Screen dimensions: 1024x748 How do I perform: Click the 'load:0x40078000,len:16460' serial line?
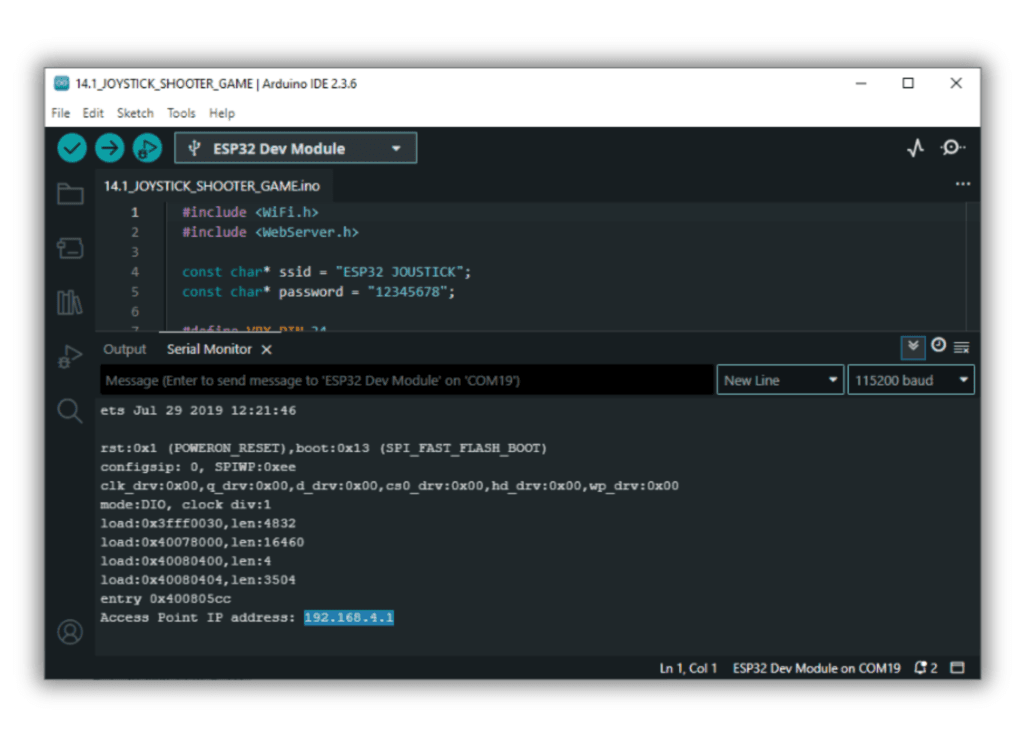[202, 542]
